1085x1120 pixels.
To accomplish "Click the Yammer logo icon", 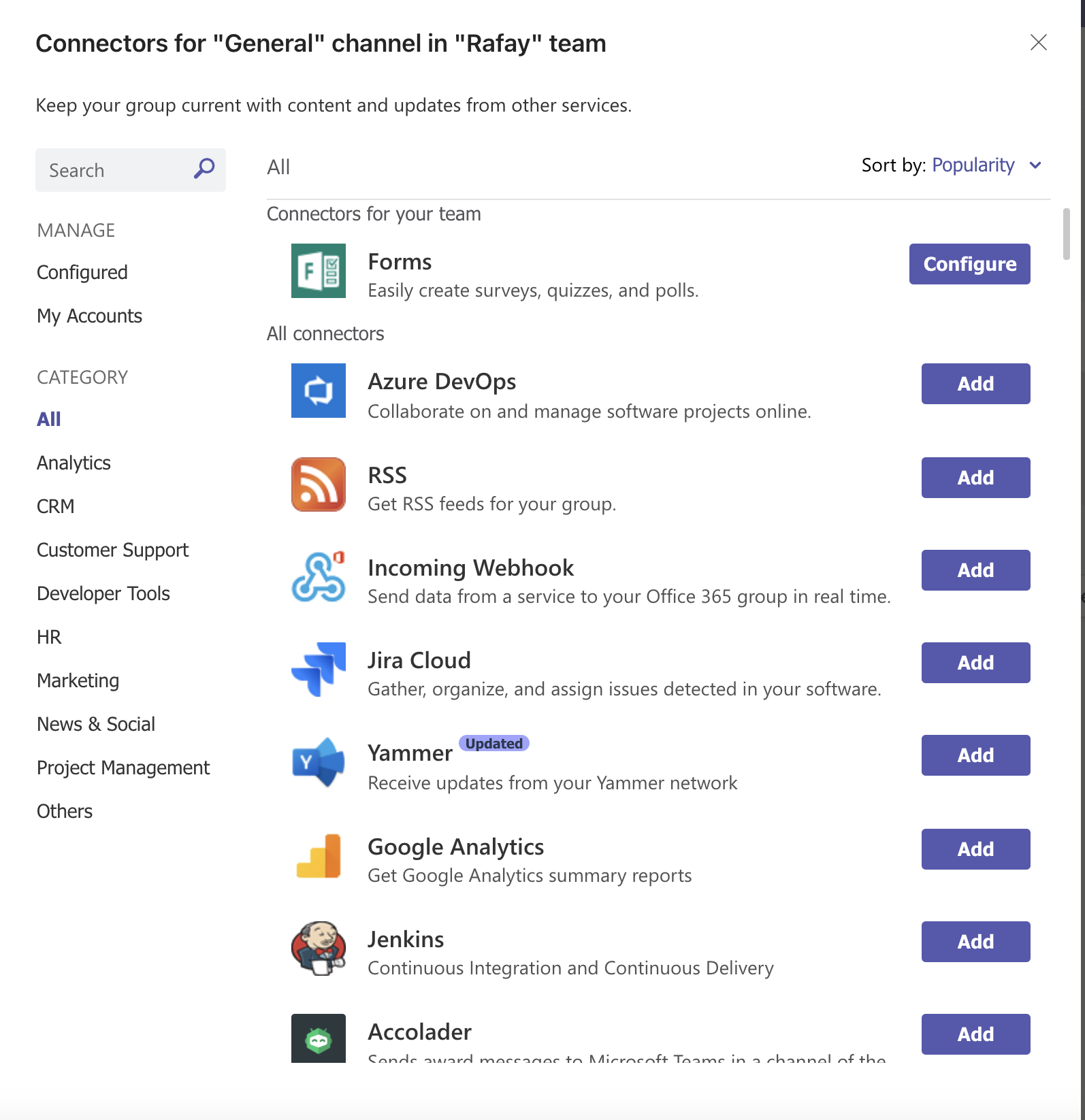I will click(318, 762).
